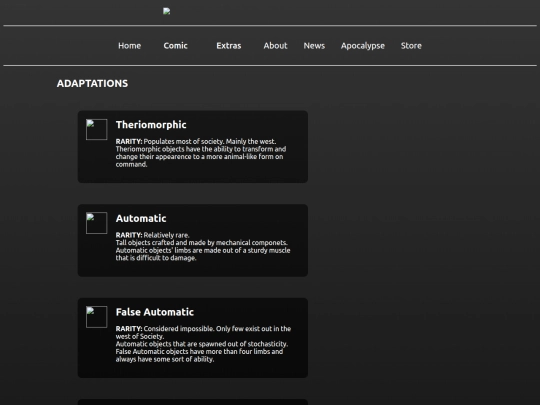Click the False Automatic adaptation image
The width and height of the screenshot is (540, 405).
pos(96,317)
